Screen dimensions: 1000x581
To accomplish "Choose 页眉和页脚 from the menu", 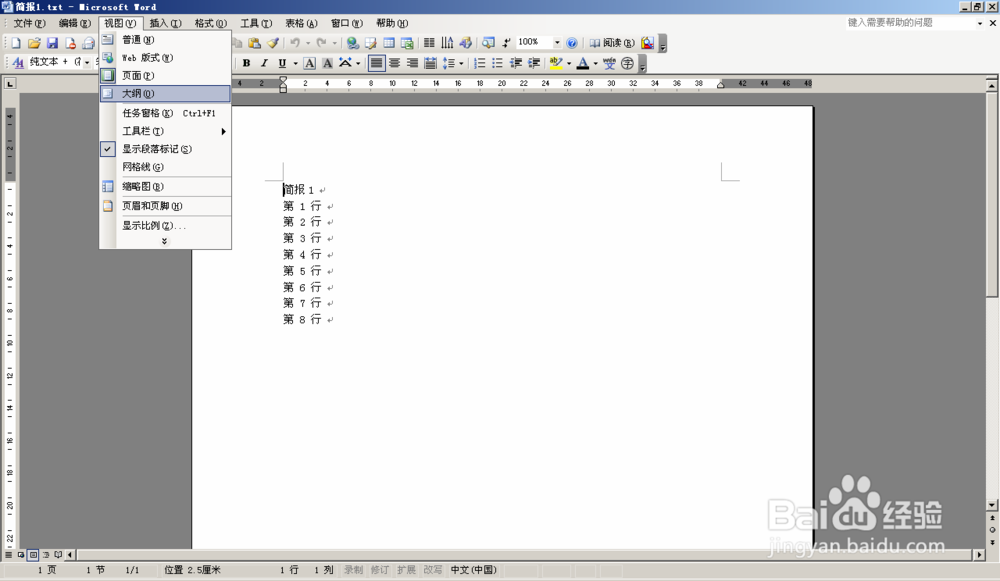I will tap(165, 205).
